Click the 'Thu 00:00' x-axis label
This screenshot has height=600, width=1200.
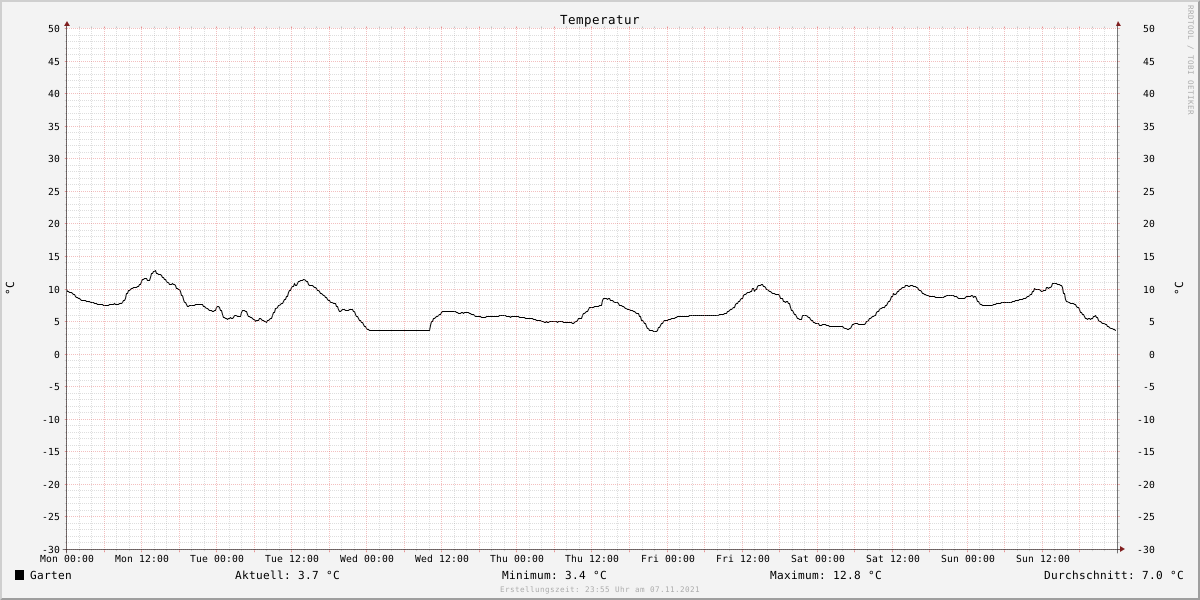pyautogui.click(x=517, y=559)
